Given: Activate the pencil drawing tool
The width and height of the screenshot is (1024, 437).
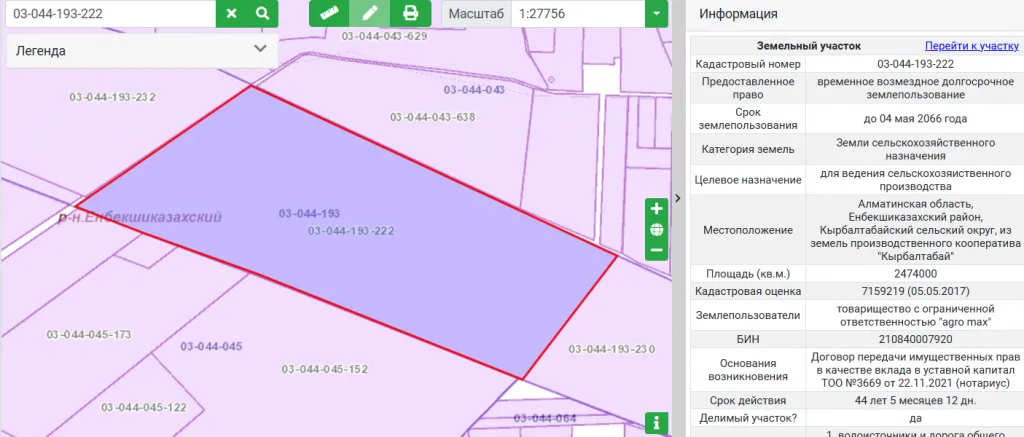Looking at the screenshot, I should (x=369, y=13).
